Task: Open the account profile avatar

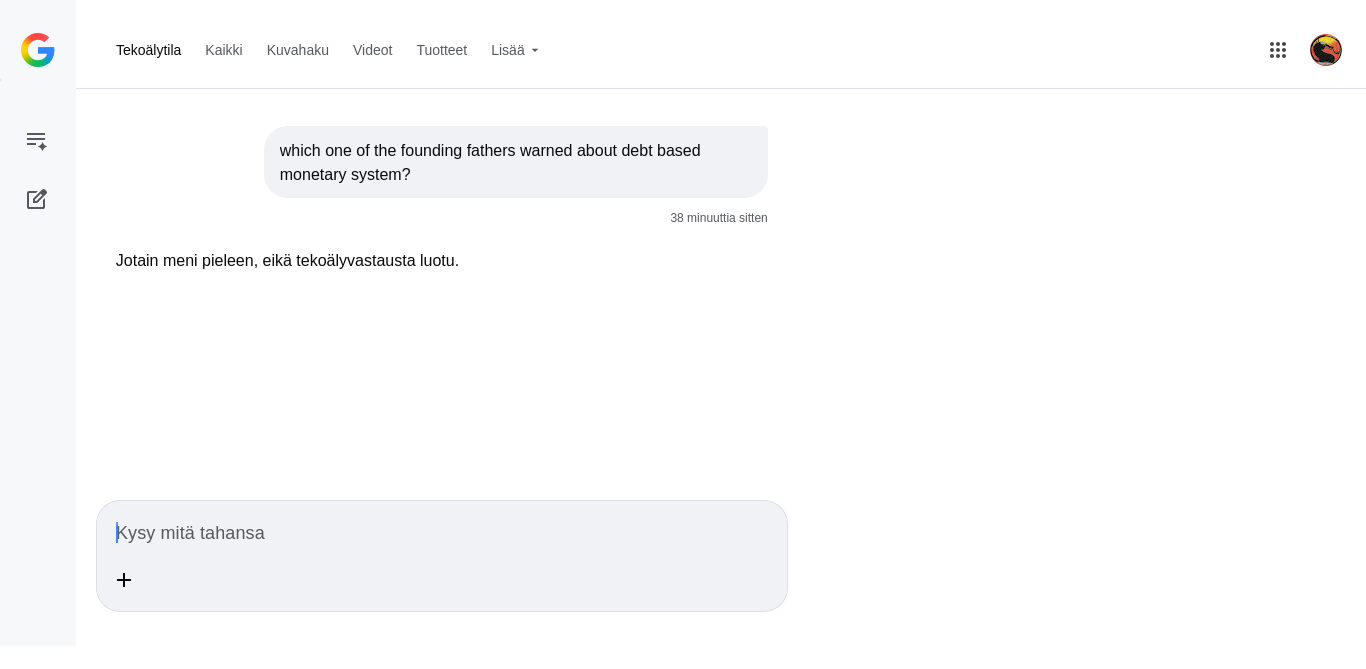Action: [1325, 50]
